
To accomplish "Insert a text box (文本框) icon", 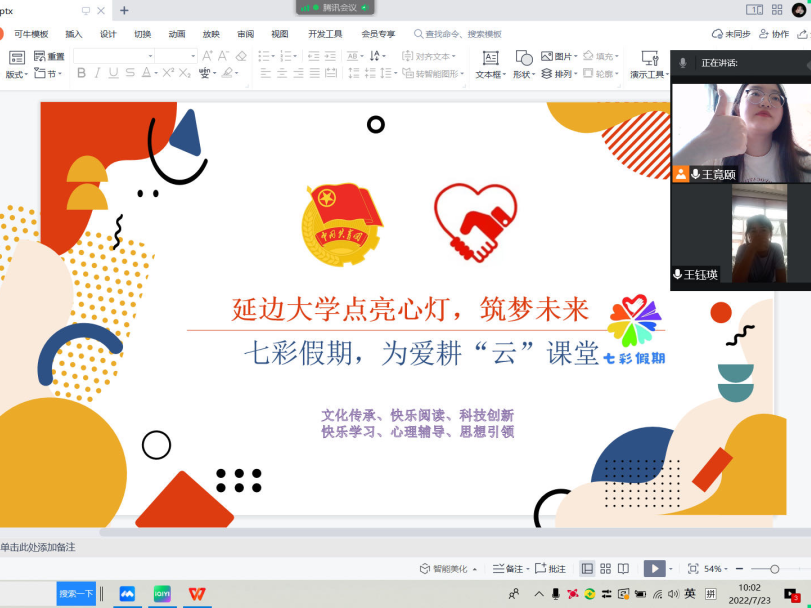I will [490, 58].
